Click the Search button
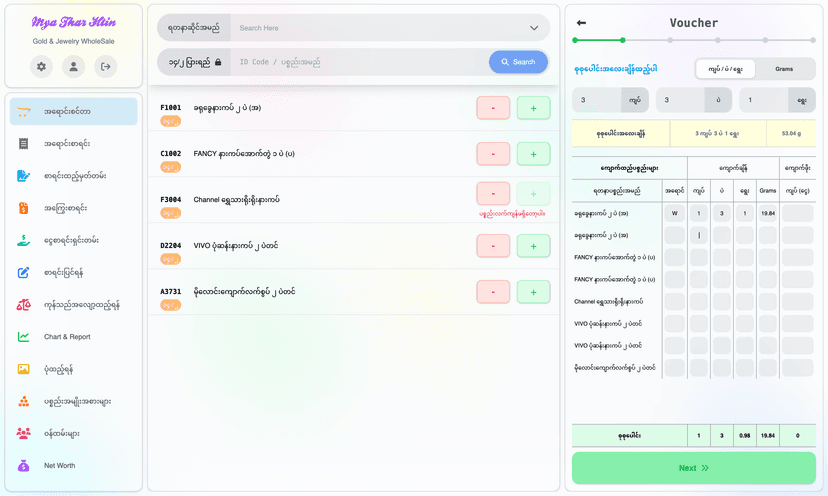This screenshot has height=496, width=828. [x=518, y=62]
